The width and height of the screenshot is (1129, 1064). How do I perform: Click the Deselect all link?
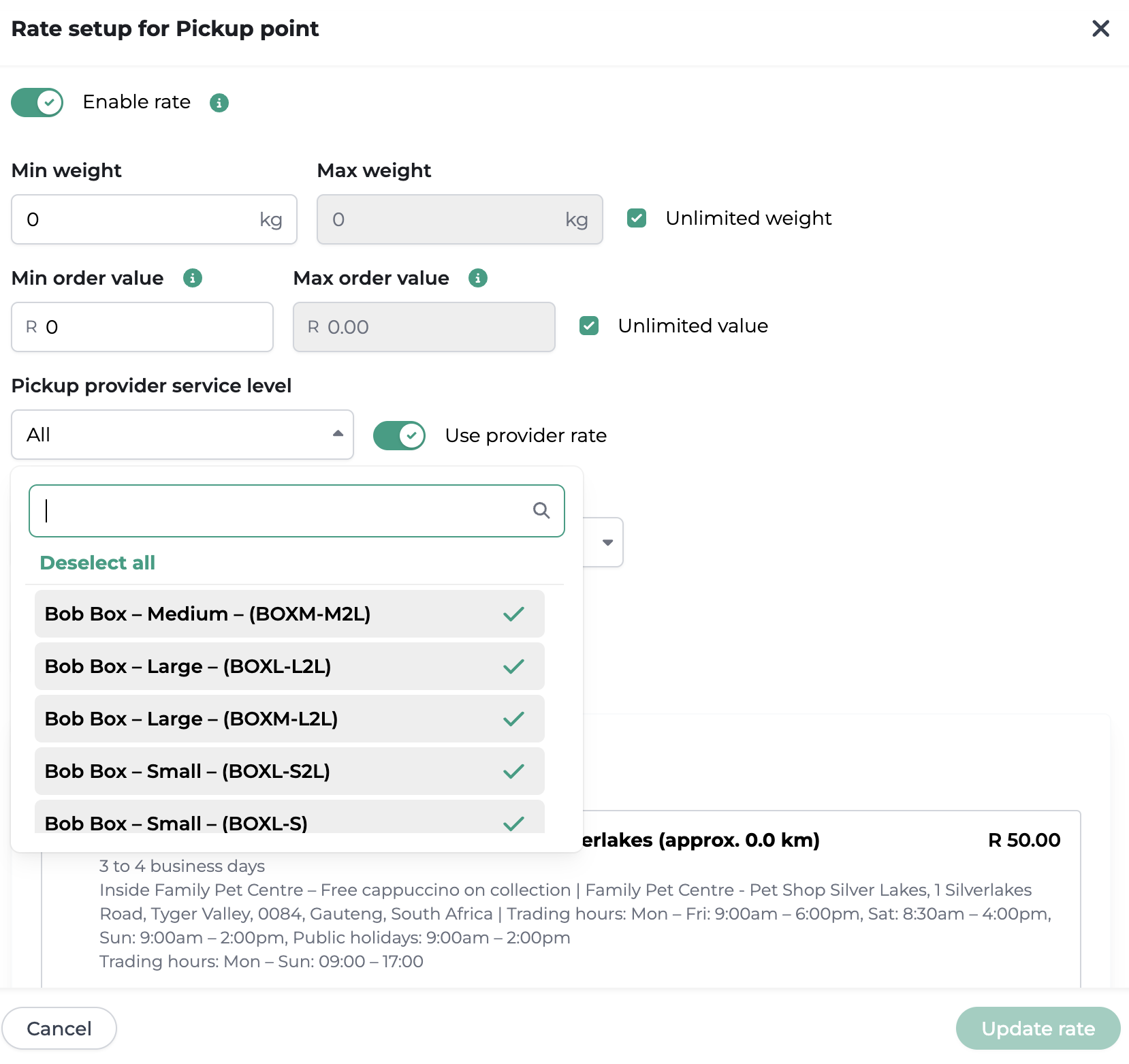pyautogui.click(x=97, y=563)
